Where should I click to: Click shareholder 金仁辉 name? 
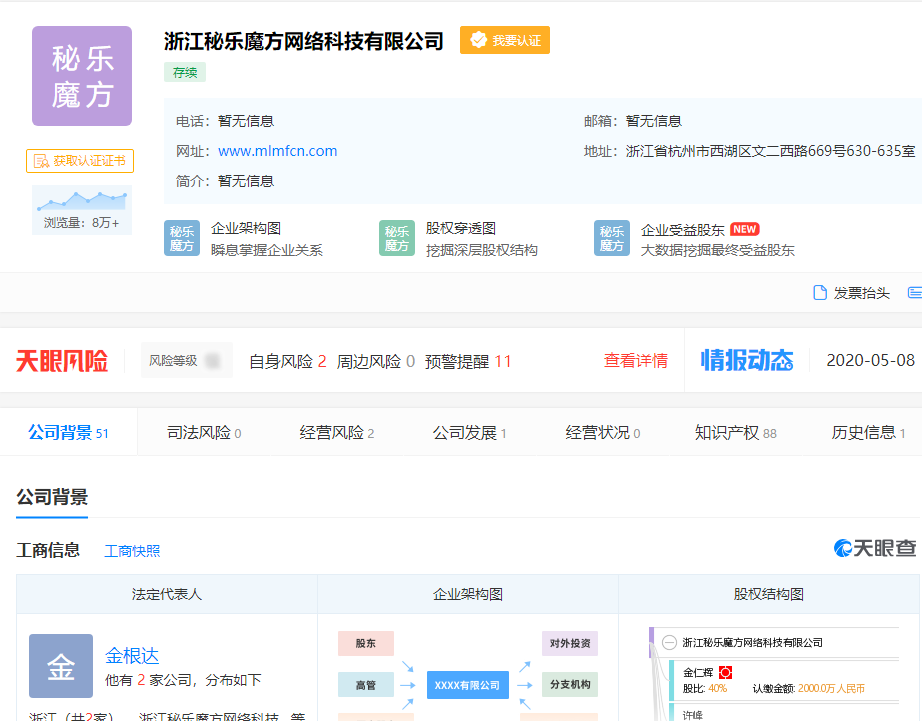698,672
